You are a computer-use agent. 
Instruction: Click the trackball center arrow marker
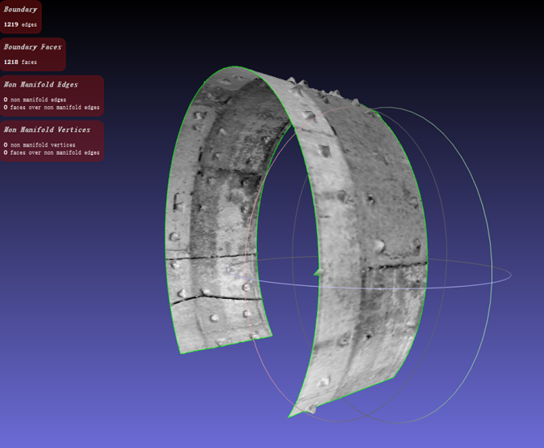point(317,272)
